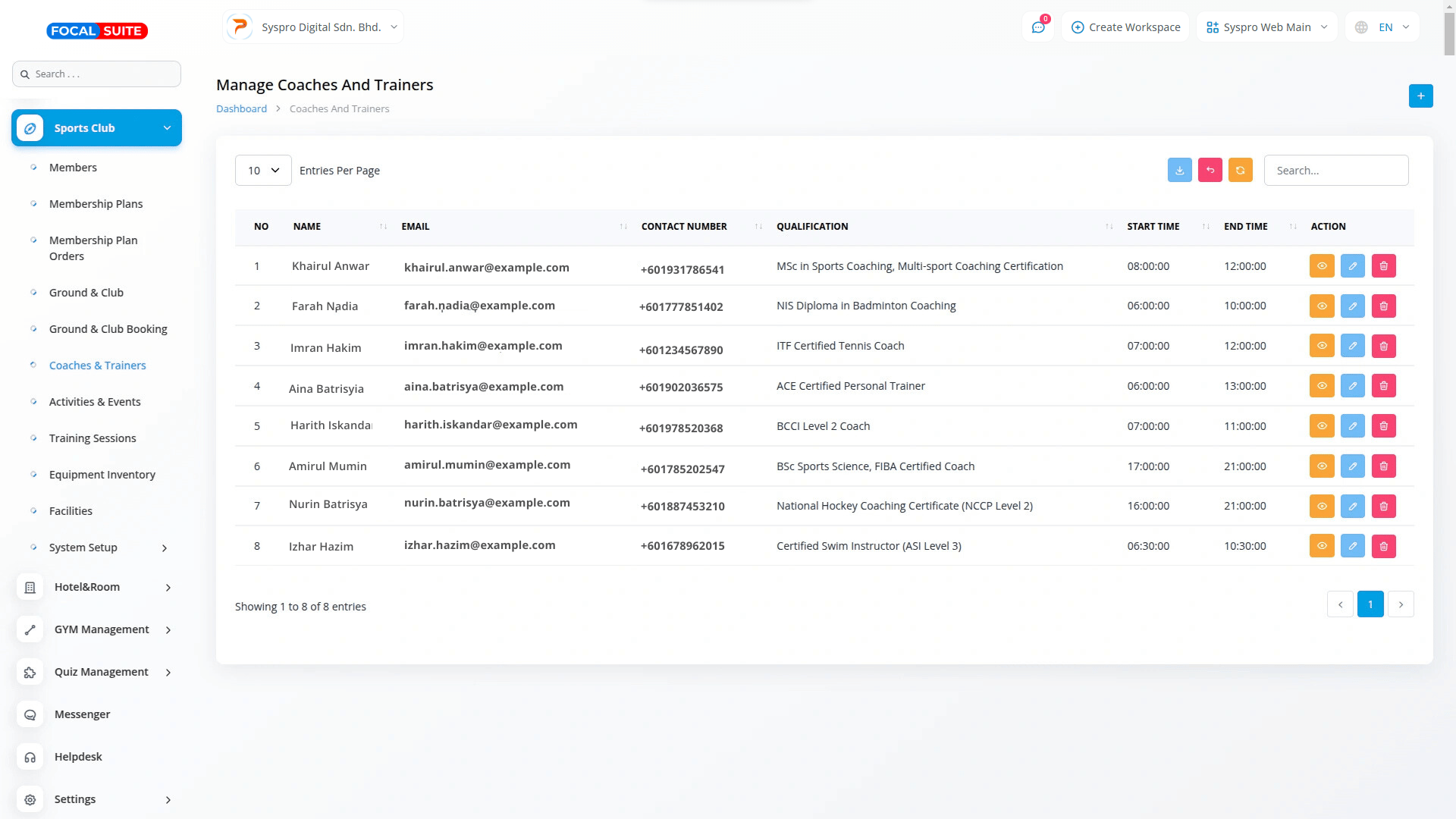Open the entries per page dropdown
Image resolution: width=1456 pixels, height=819 pixels.
pyautogui.click(x=263, y=171)
